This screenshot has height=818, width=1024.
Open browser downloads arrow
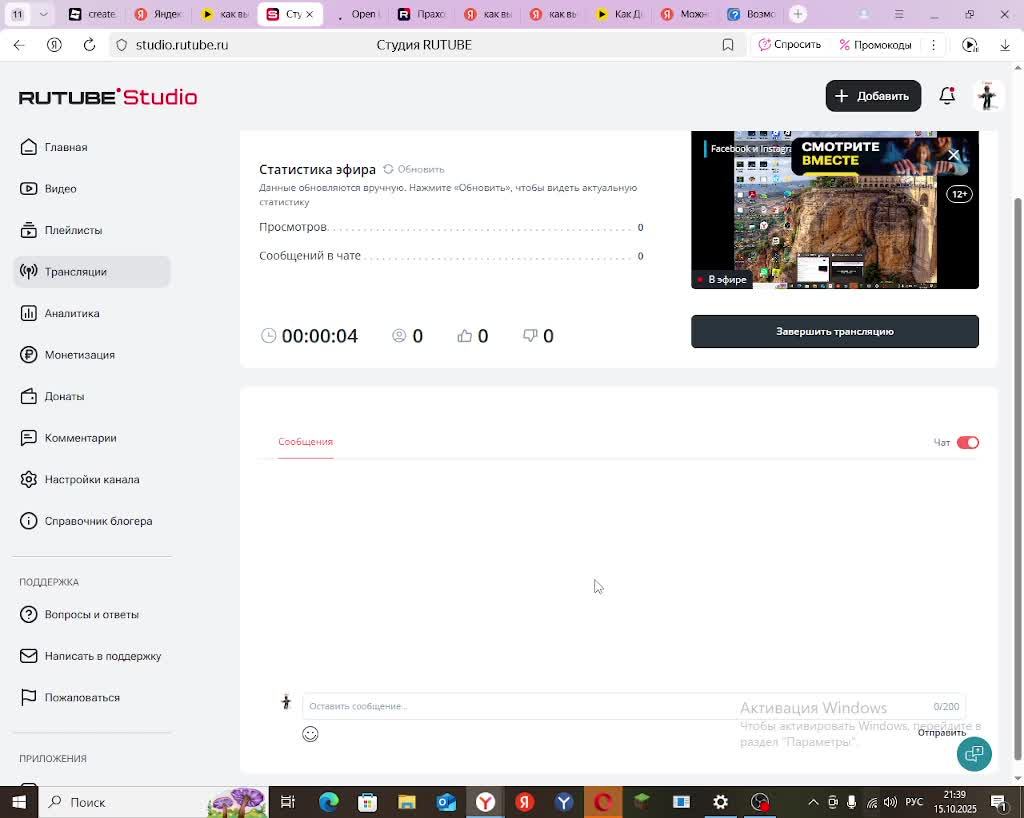[1005, 45]
